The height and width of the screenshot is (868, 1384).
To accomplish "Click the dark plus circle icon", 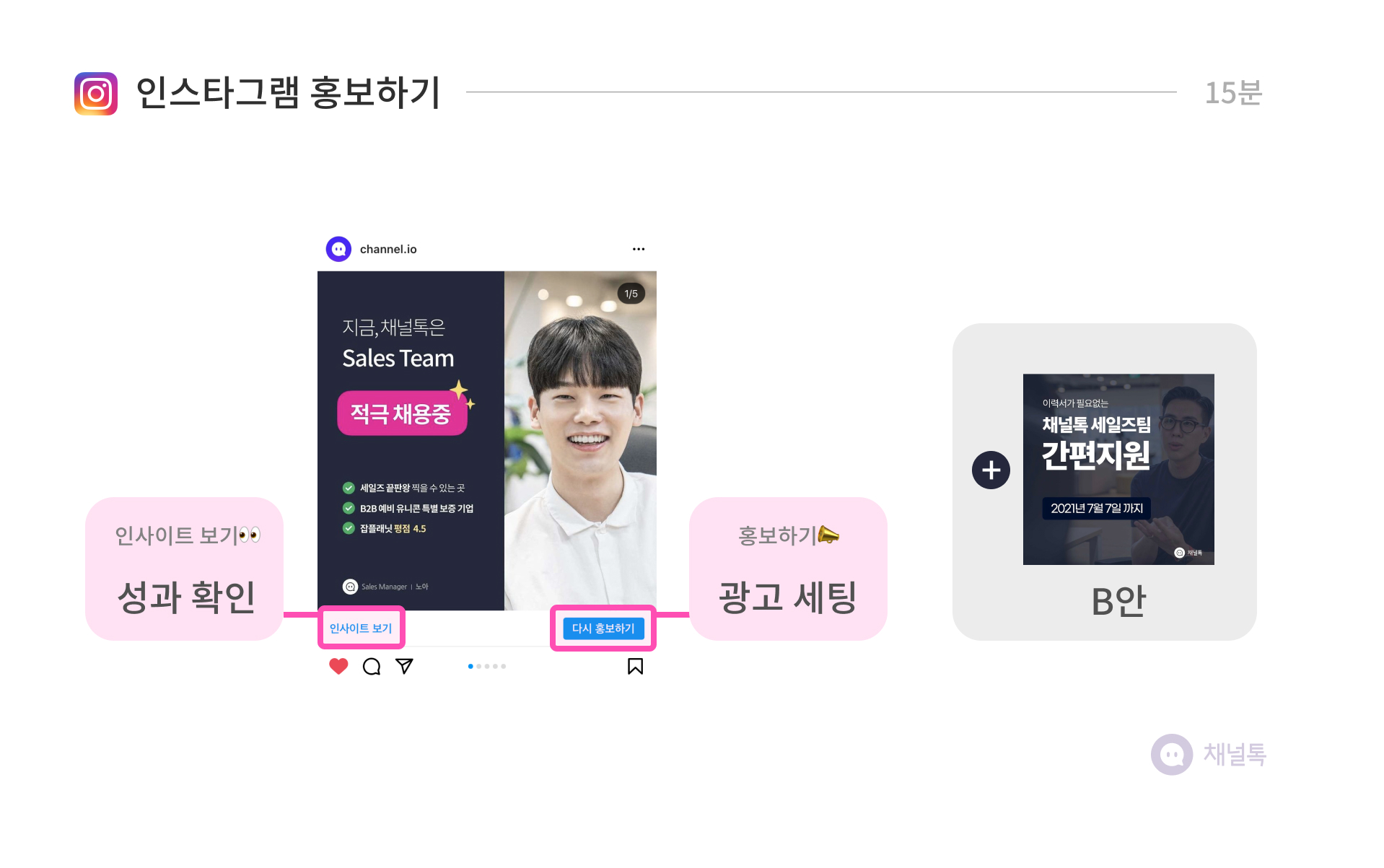I will [x=991, y=470].
